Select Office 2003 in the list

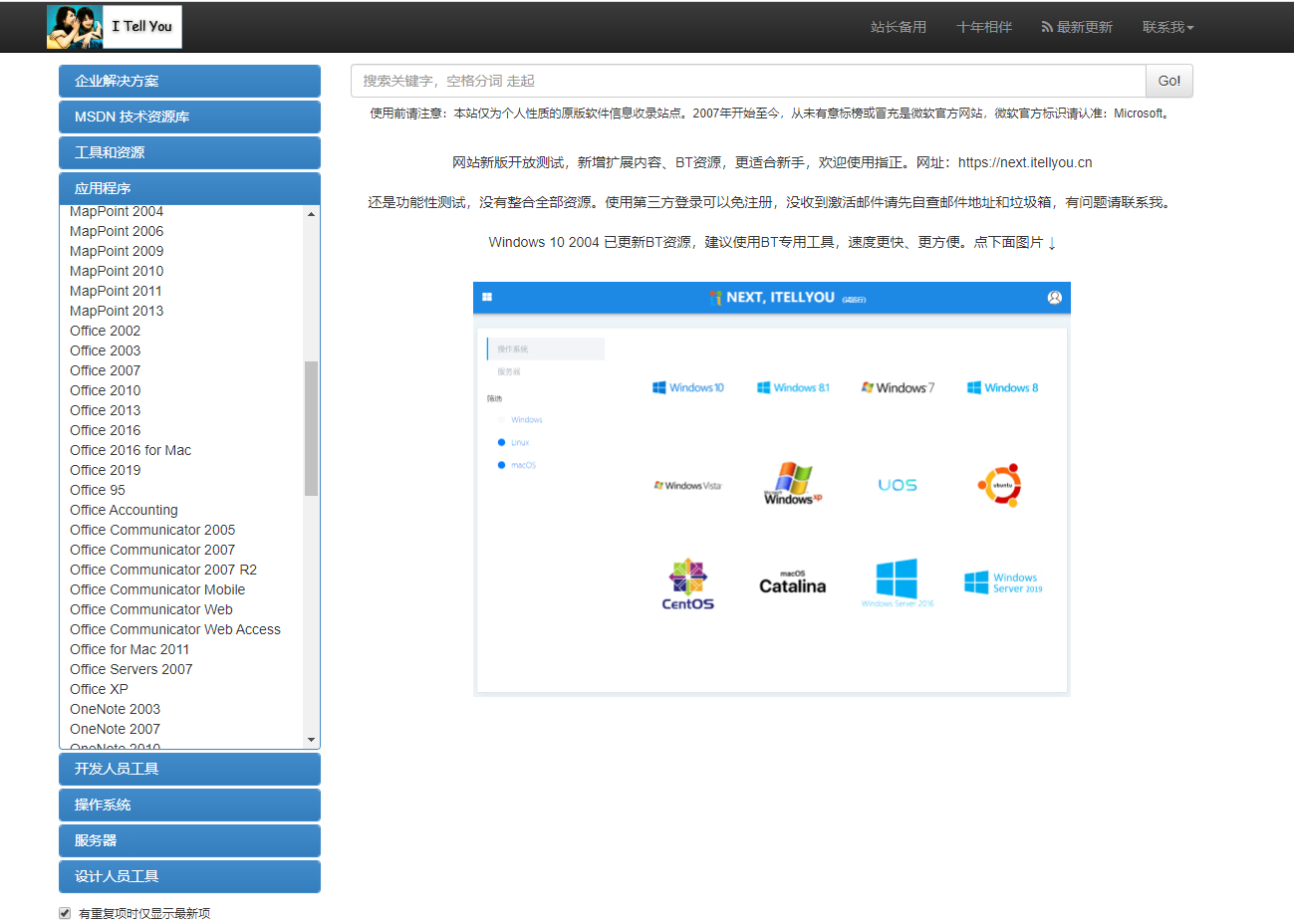106,350
